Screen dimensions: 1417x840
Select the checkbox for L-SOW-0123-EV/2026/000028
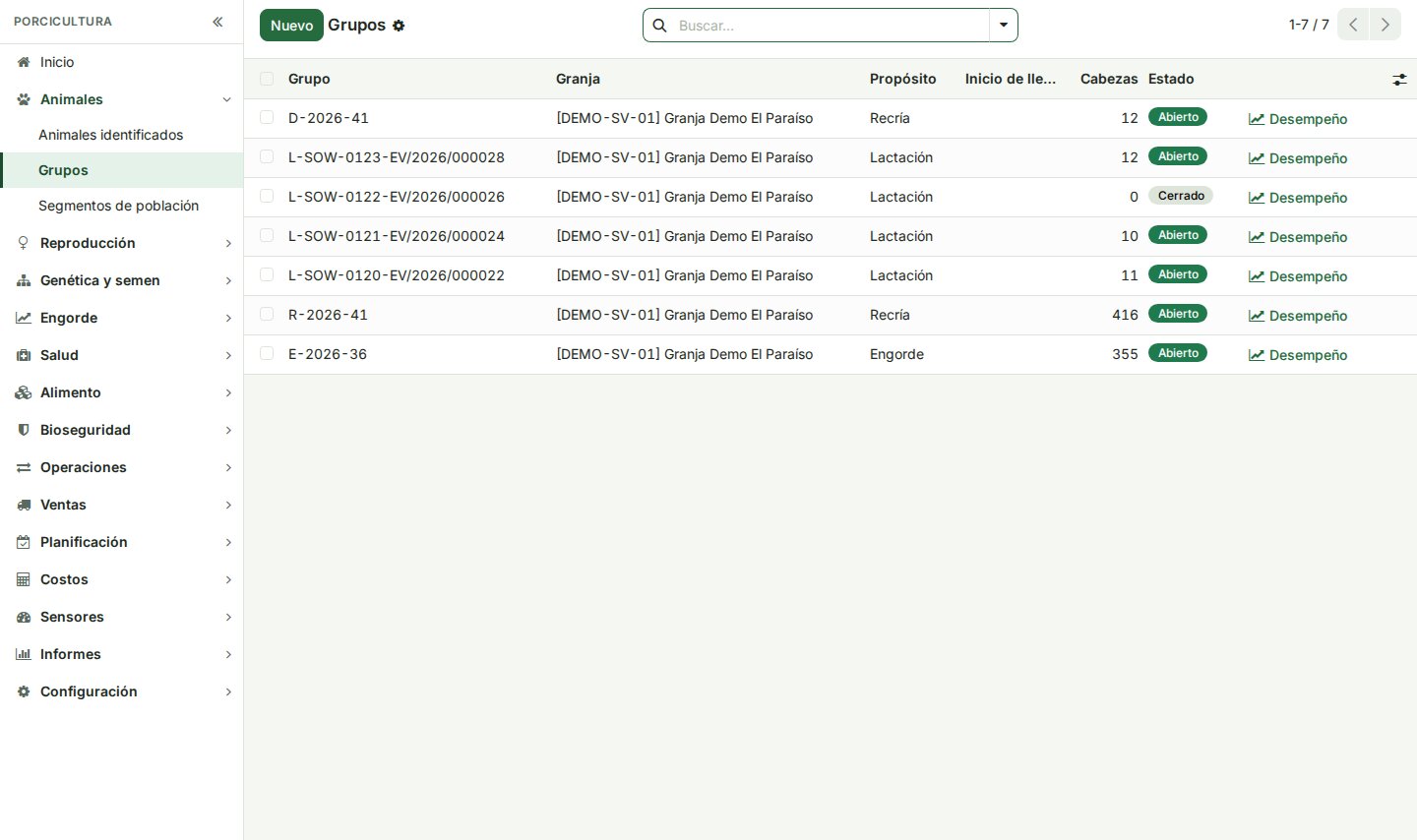click(x=267, y=157)
